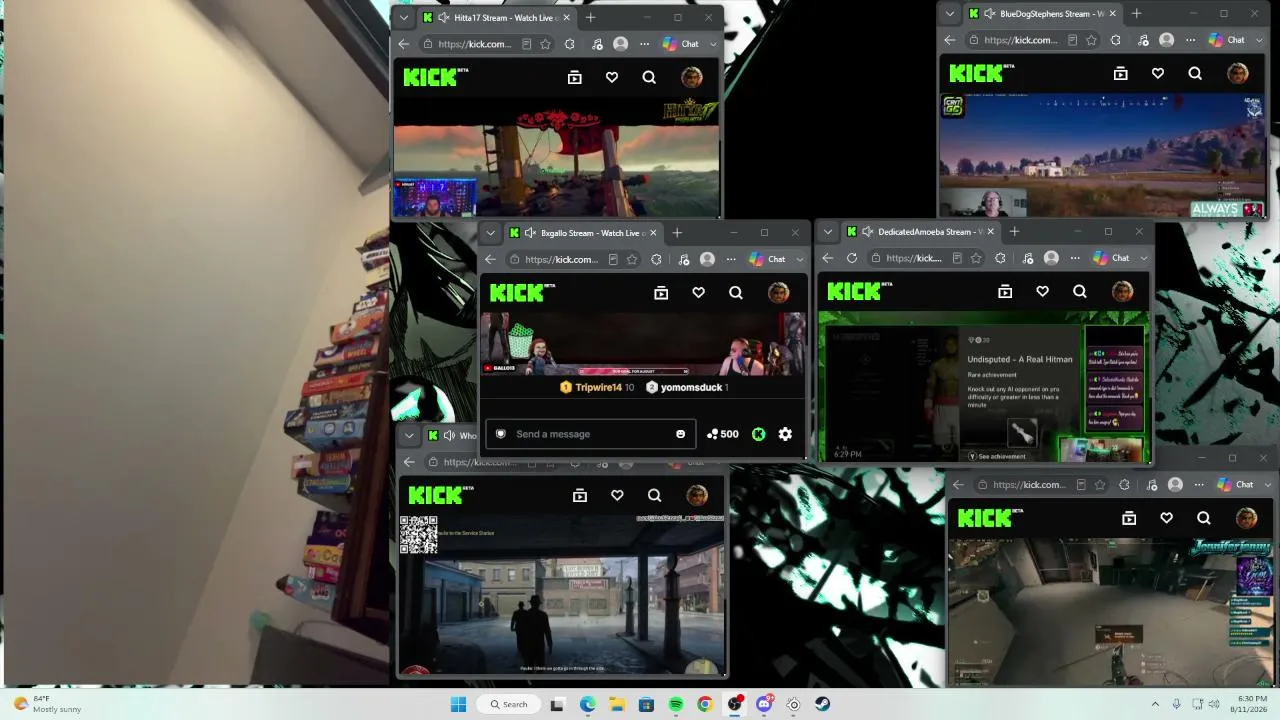This screenshot has height=720, width=1280.
Task: Click the green Kick subscribe icon in Bxgallo chat
Action: [x=759, y=434]
